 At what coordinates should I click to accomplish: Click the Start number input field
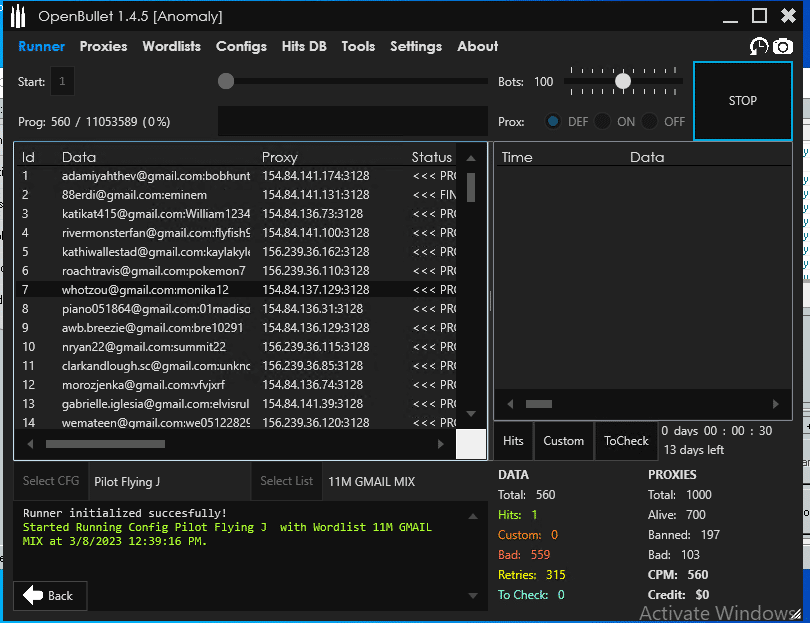coord(62,82)
